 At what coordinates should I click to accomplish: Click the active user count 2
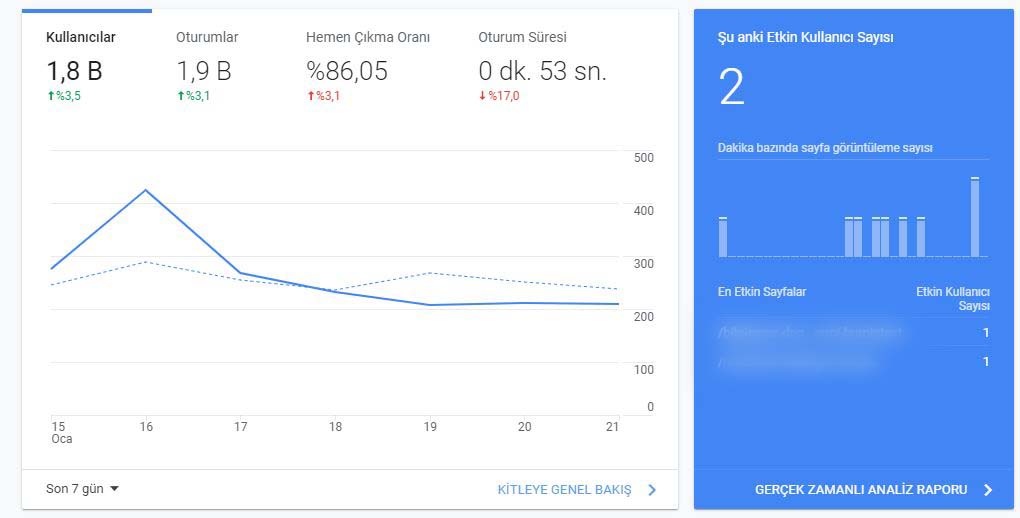pos(731,88)
